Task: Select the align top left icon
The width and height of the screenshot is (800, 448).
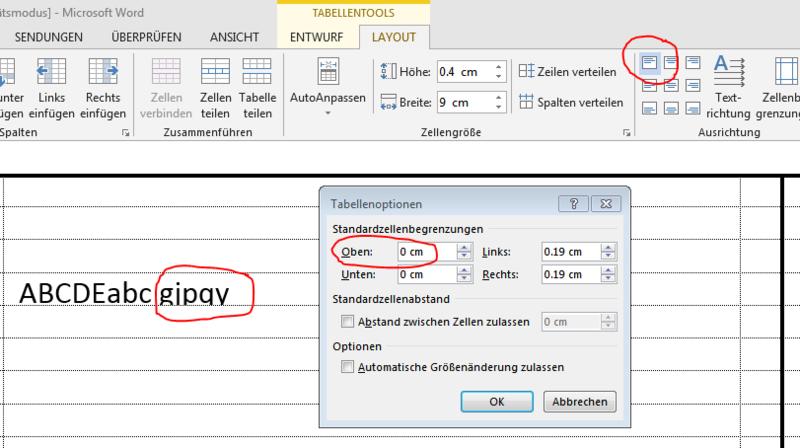Action: coord(649,63)
